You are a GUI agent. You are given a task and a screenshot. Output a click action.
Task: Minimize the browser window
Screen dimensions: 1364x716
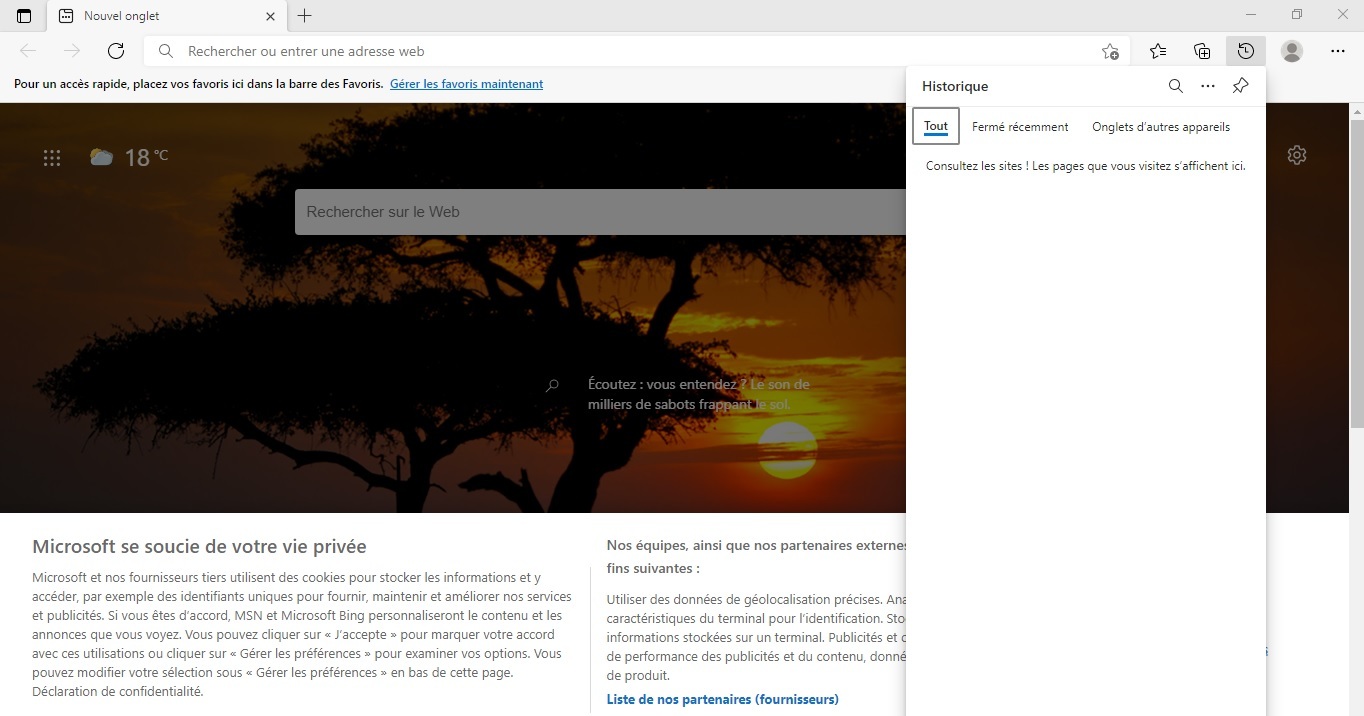(x=1251, y=15)
